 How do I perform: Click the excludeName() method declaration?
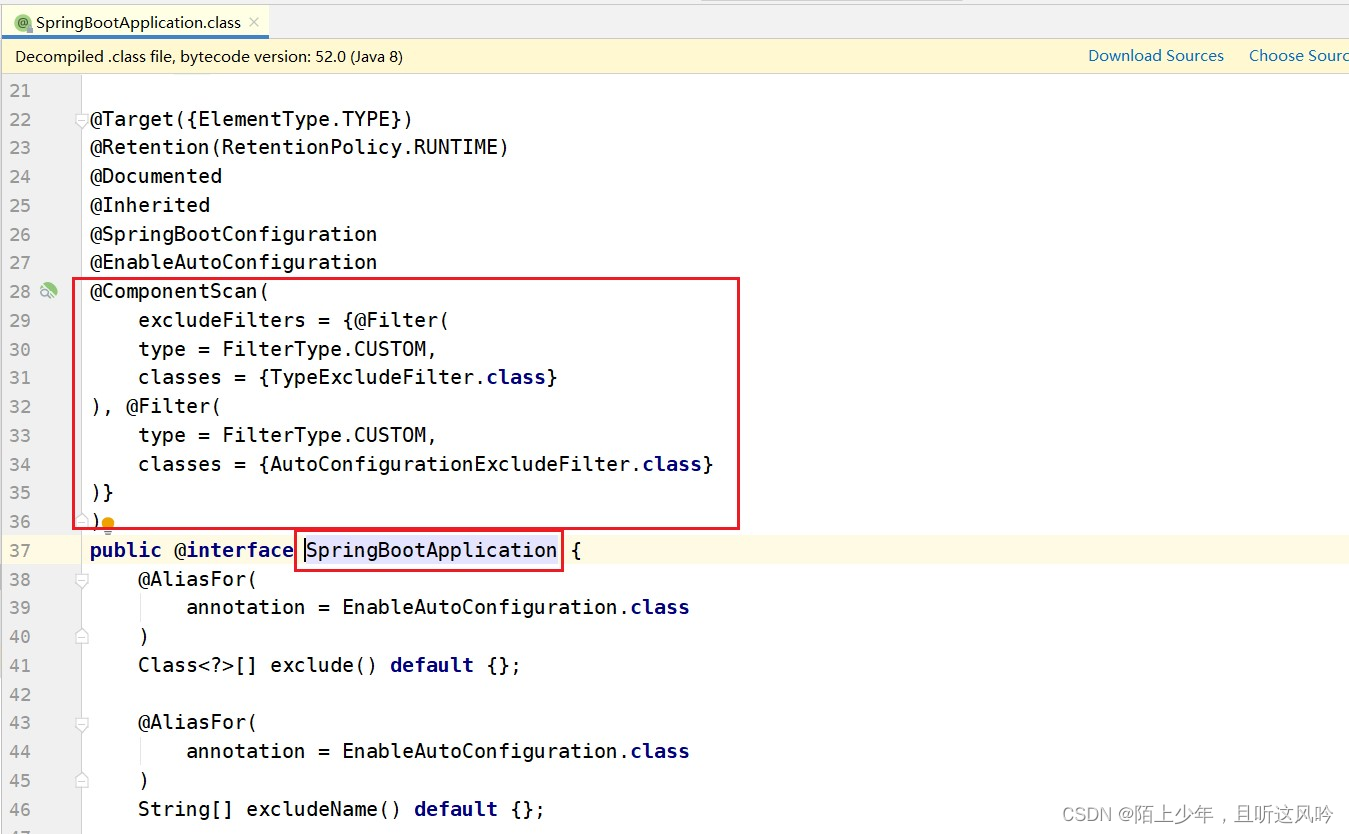[323, 809]
